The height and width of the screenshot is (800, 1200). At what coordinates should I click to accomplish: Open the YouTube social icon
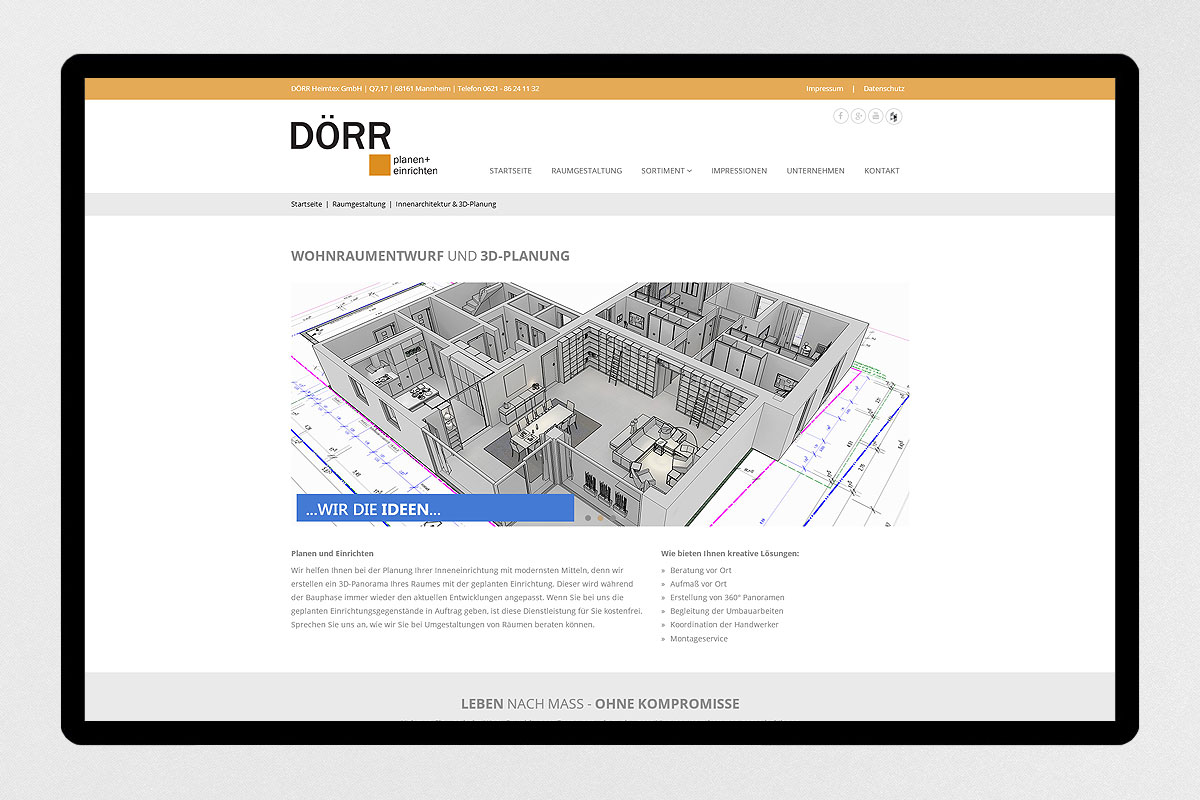pos(876,116)
